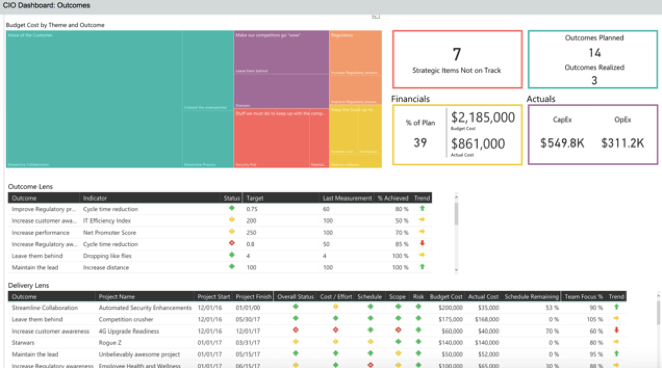This screenshot has width=662, height=368.
Task: Click the Project Name column header
Action: click(117, 297)
